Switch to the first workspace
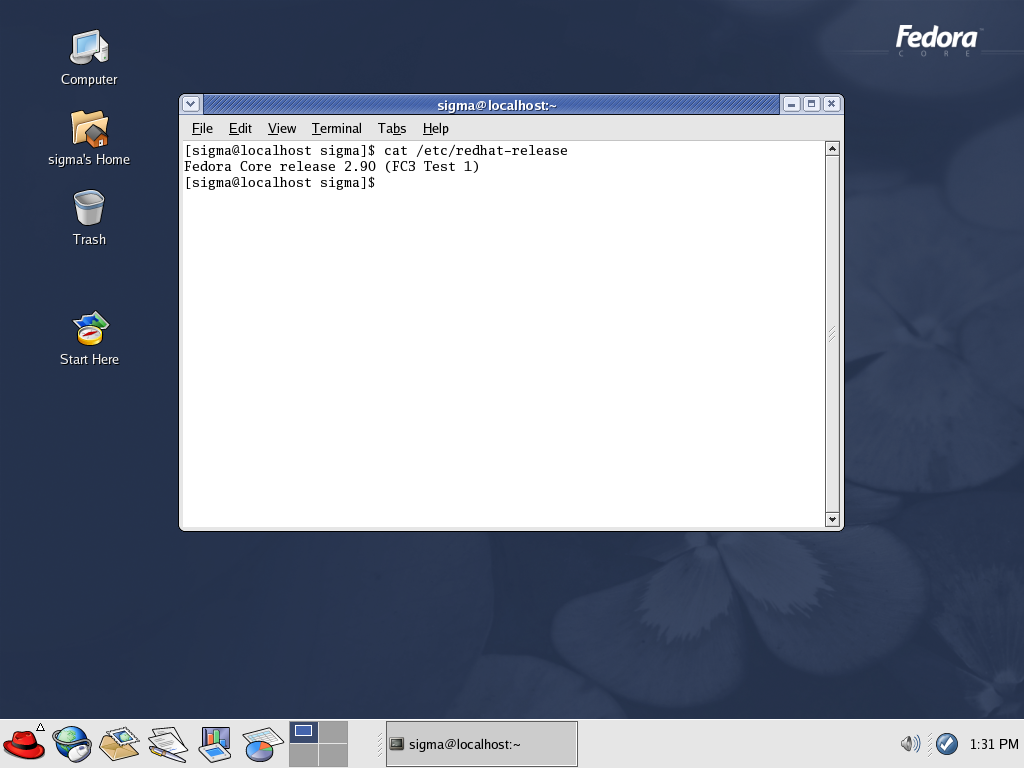Screen dimensions: 1024x768 point(304,732)
